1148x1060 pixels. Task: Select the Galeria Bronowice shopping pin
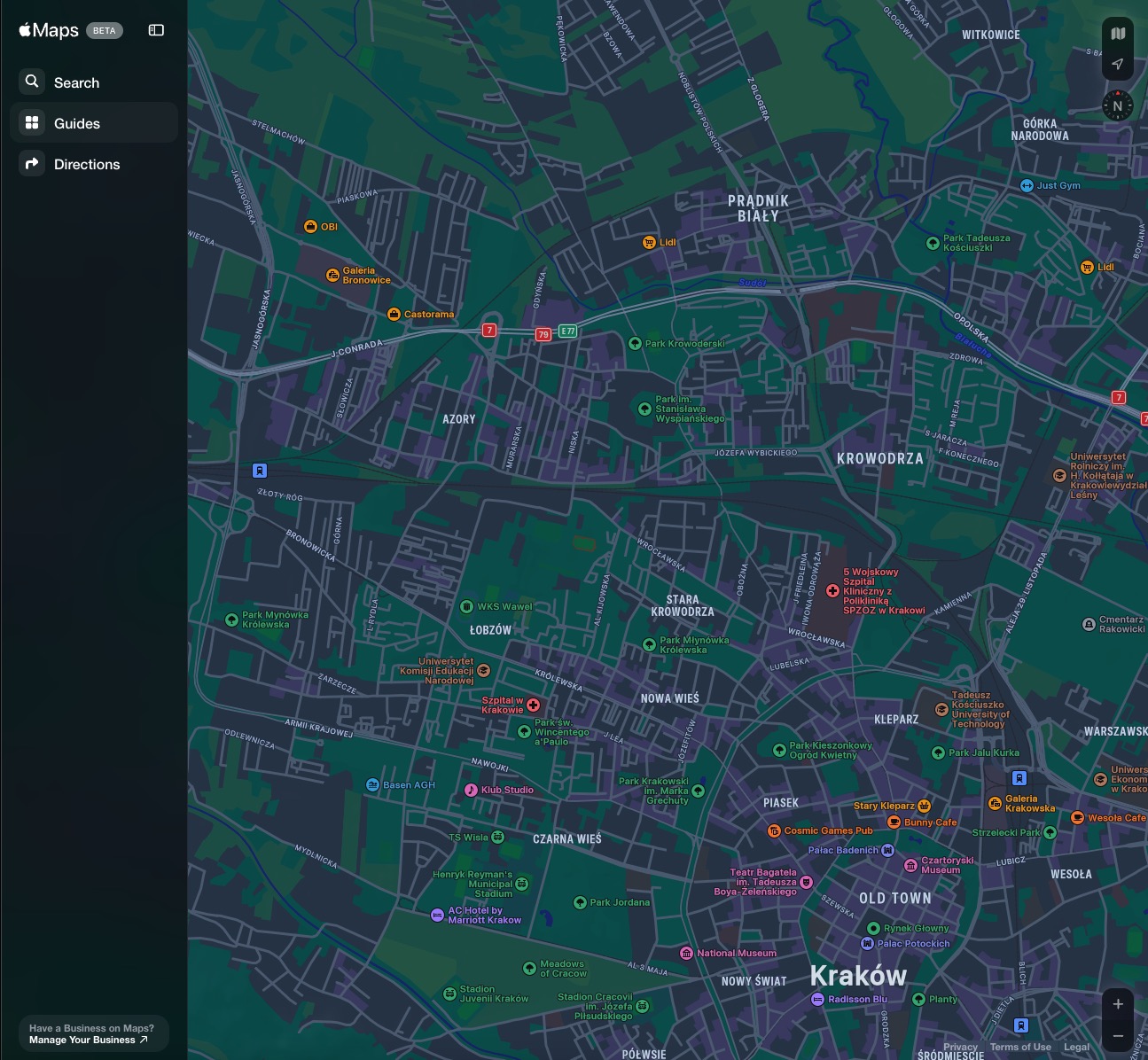(x=332, y=276)
